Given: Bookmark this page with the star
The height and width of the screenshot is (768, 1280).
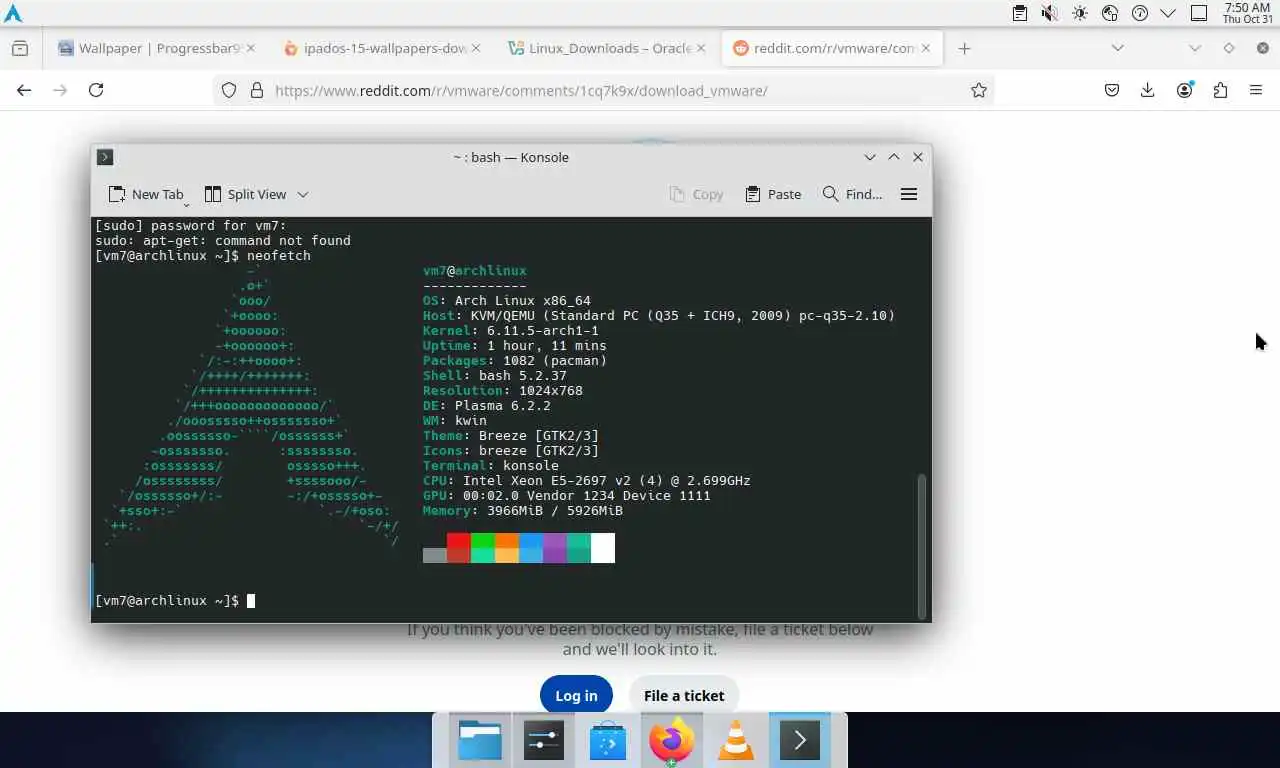Looking at the screenshot, I should tap(979, 90).
